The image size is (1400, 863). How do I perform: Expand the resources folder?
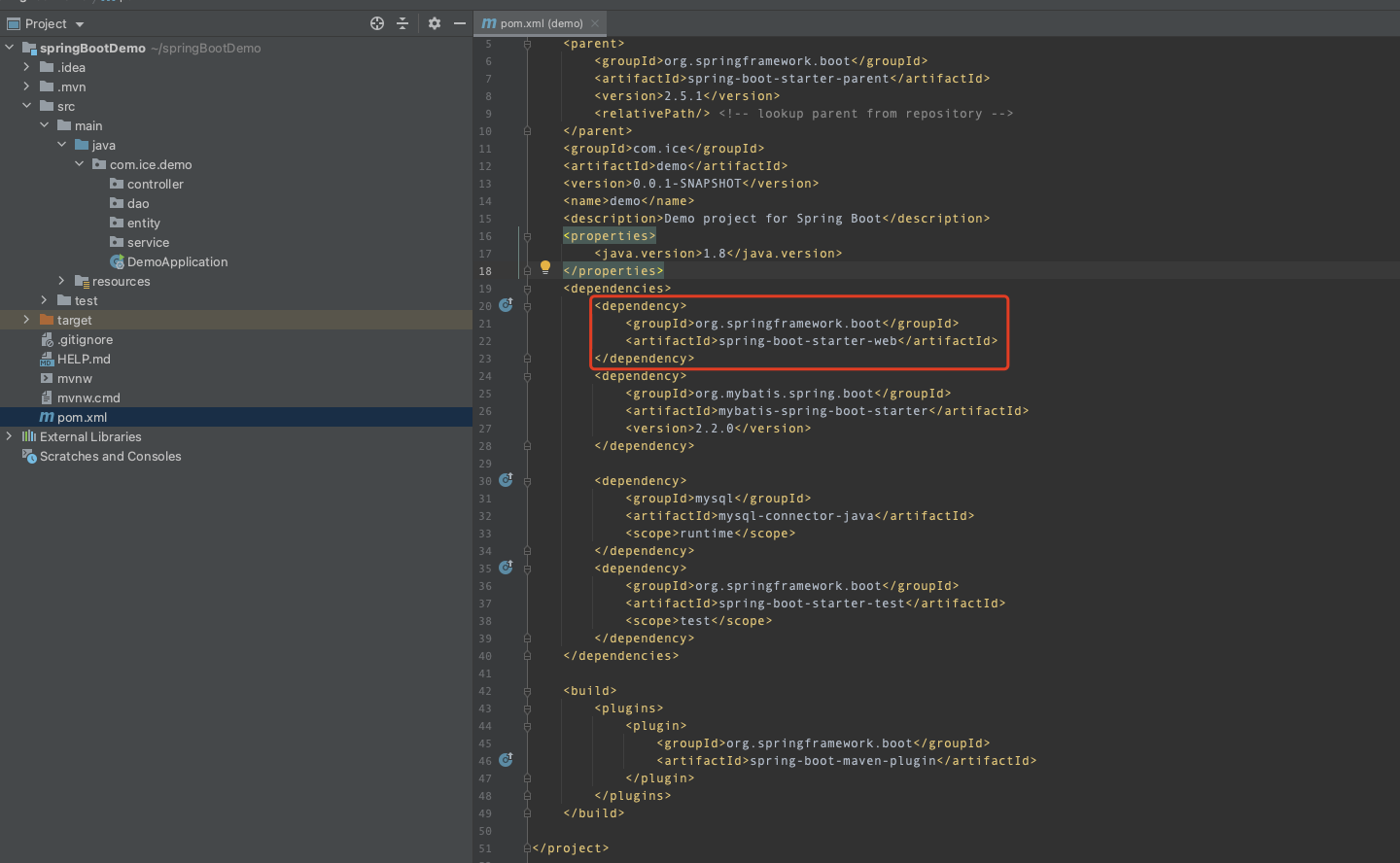click(62, 281)
